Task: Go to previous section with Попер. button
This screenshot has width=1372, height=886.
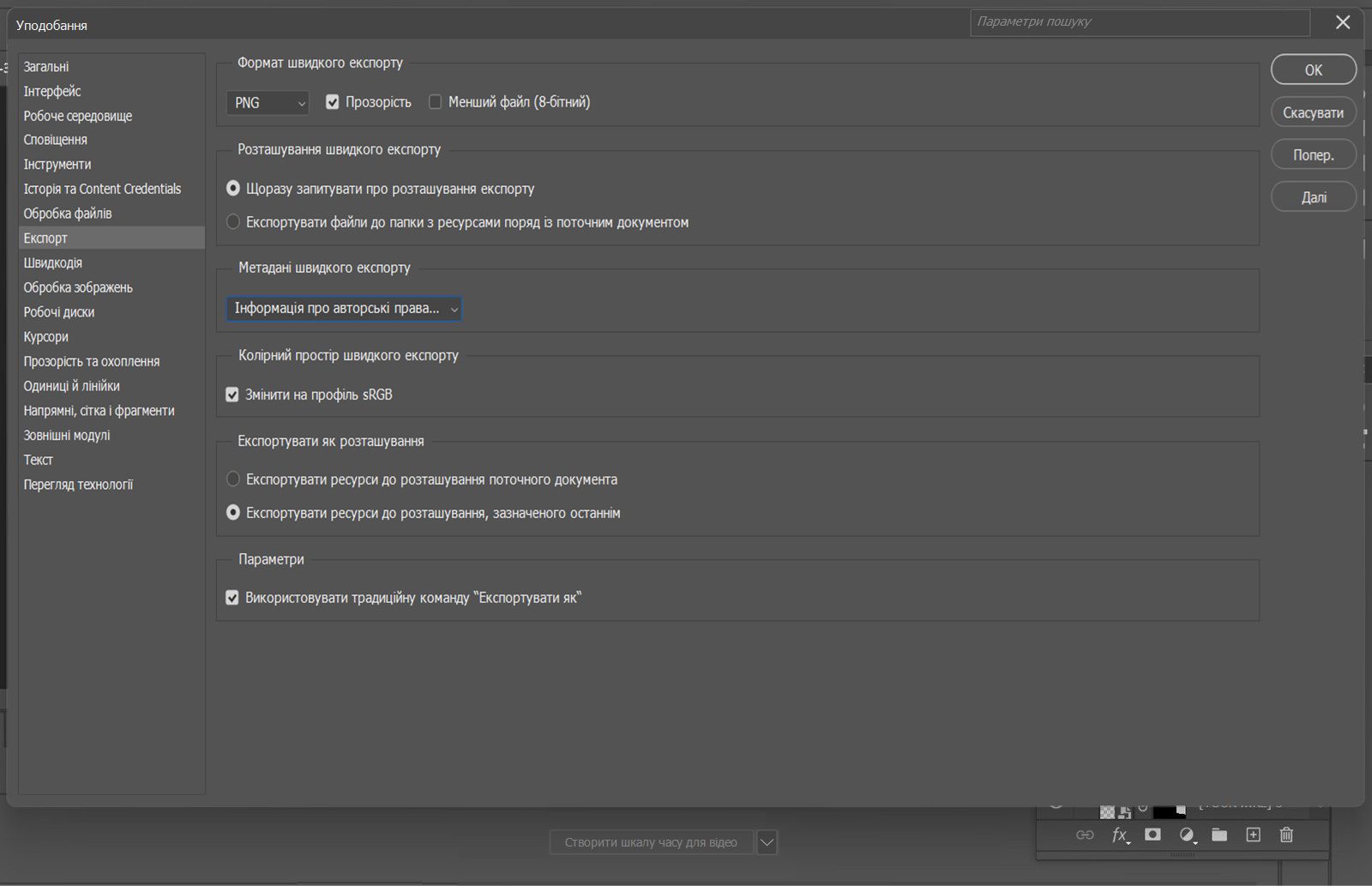Action: [1314, 154]
